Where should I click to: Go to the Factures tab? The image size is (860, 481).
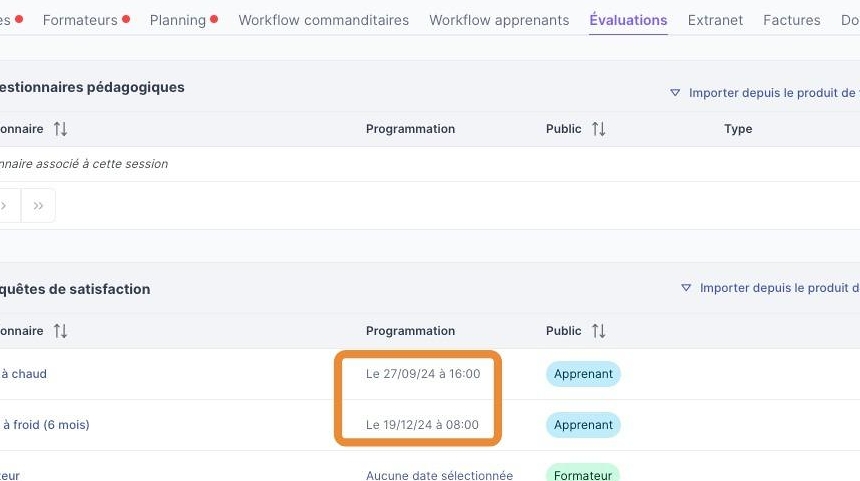(x=791, y=20)
